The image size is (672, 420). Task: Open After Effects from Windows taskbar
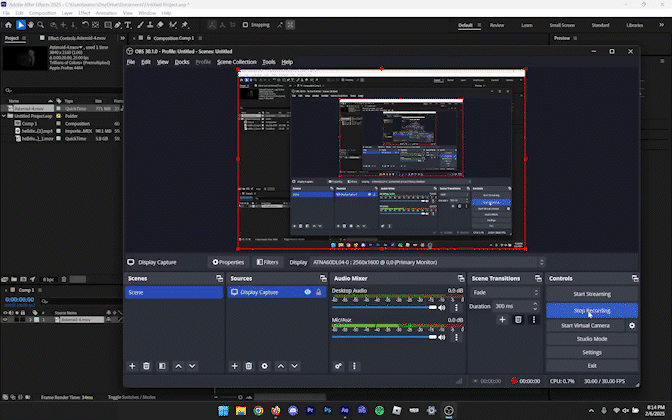pyautogui.click(x=345, y=410)
